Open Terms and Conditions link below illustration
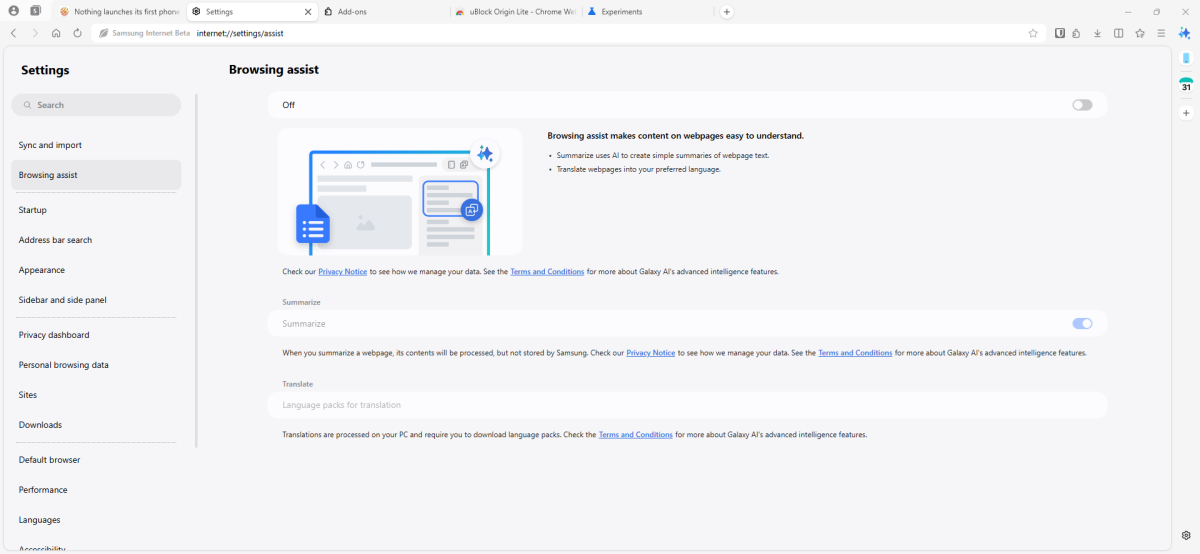1200x554 pixels. coord(547,272)
